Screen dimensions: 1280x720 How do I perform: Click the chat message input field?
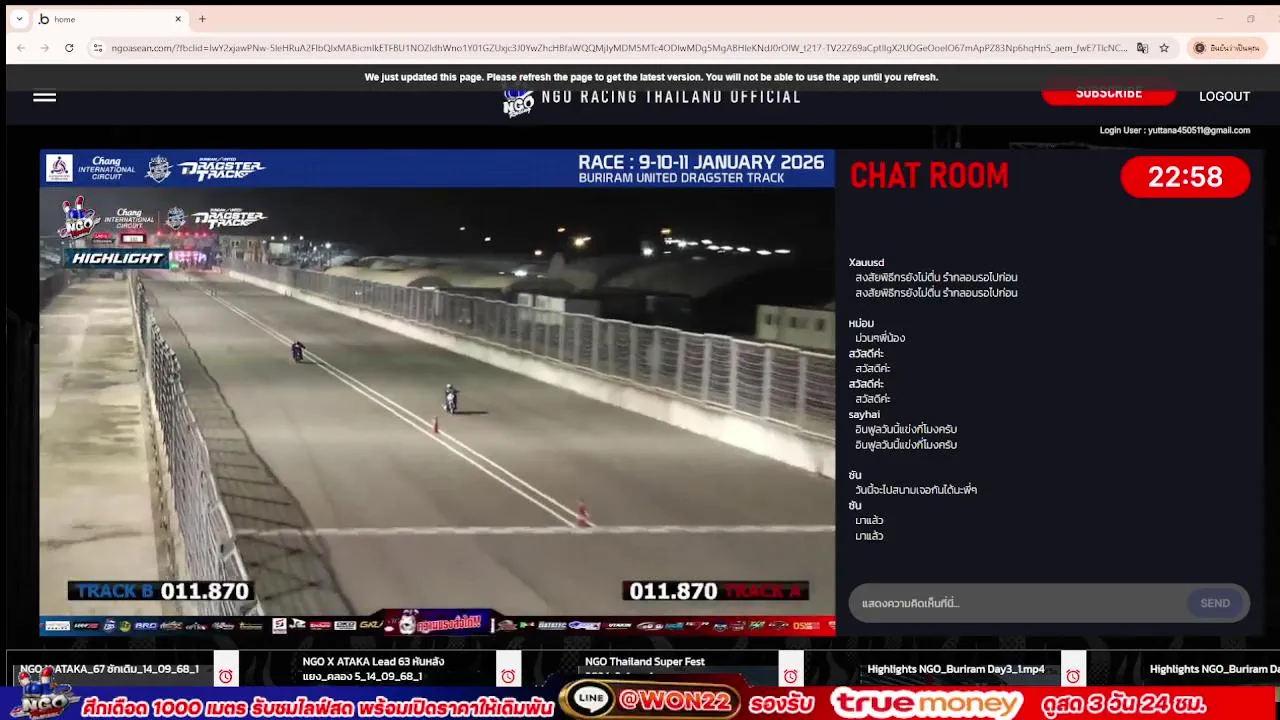point(1020,603)
